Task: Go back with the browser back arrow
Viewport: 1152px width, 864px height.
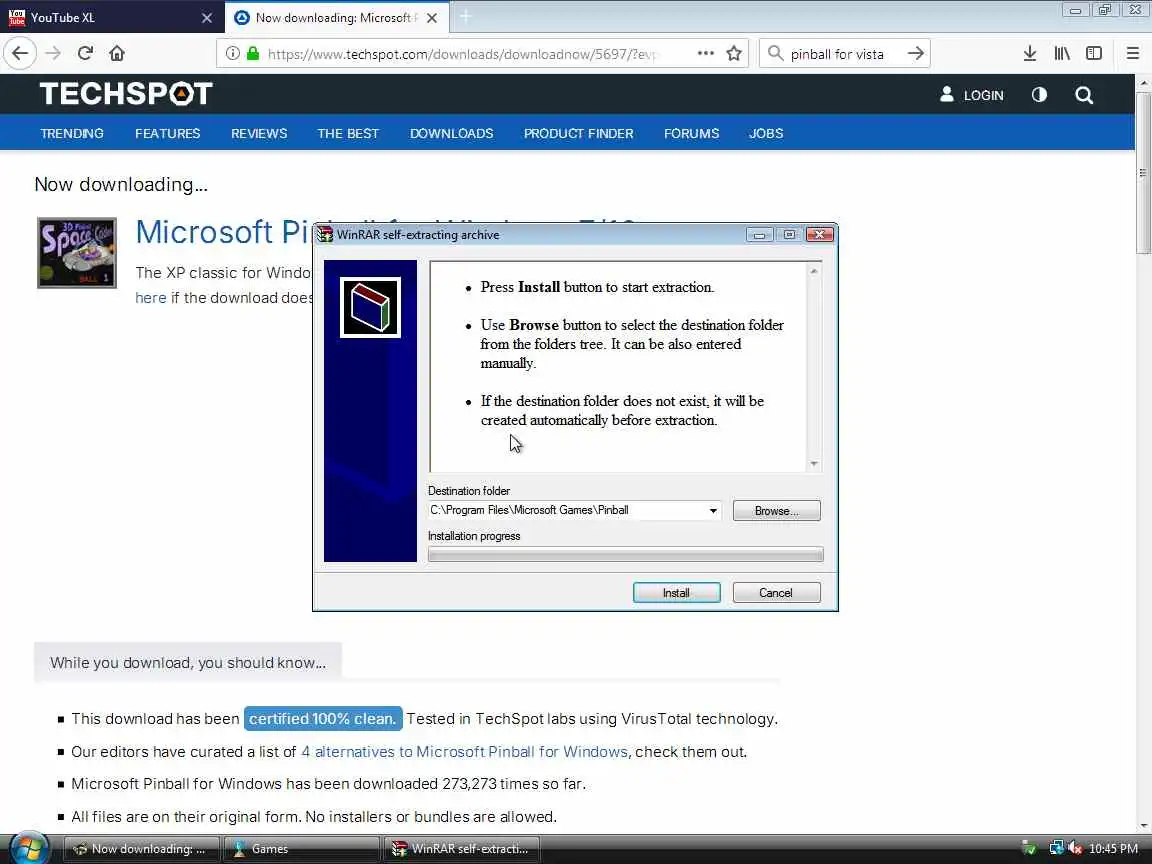Action: 20,53
